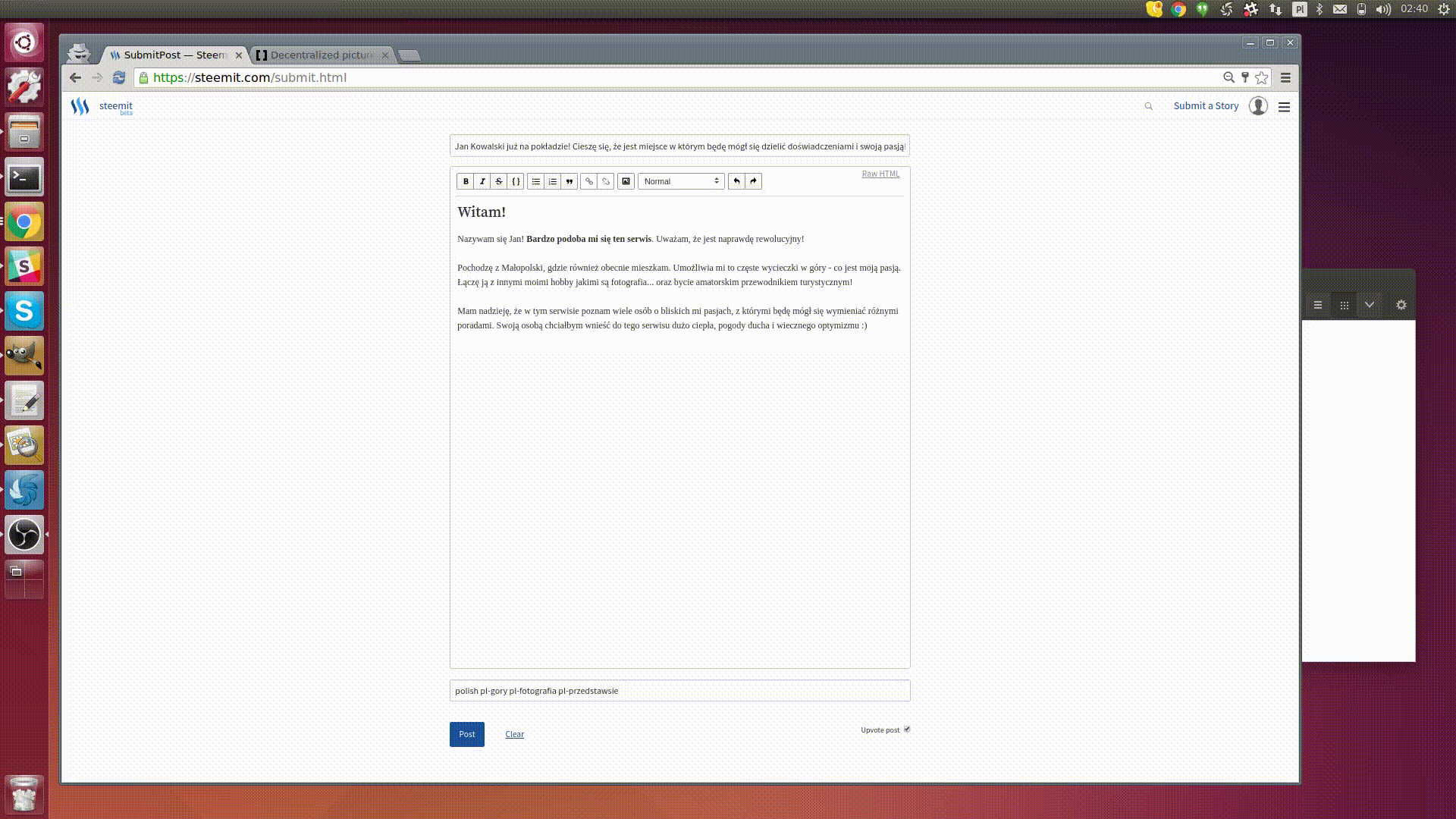Open mail indicator in top panel
This screenshot has height=819, width=1456.
point(1340,9)
